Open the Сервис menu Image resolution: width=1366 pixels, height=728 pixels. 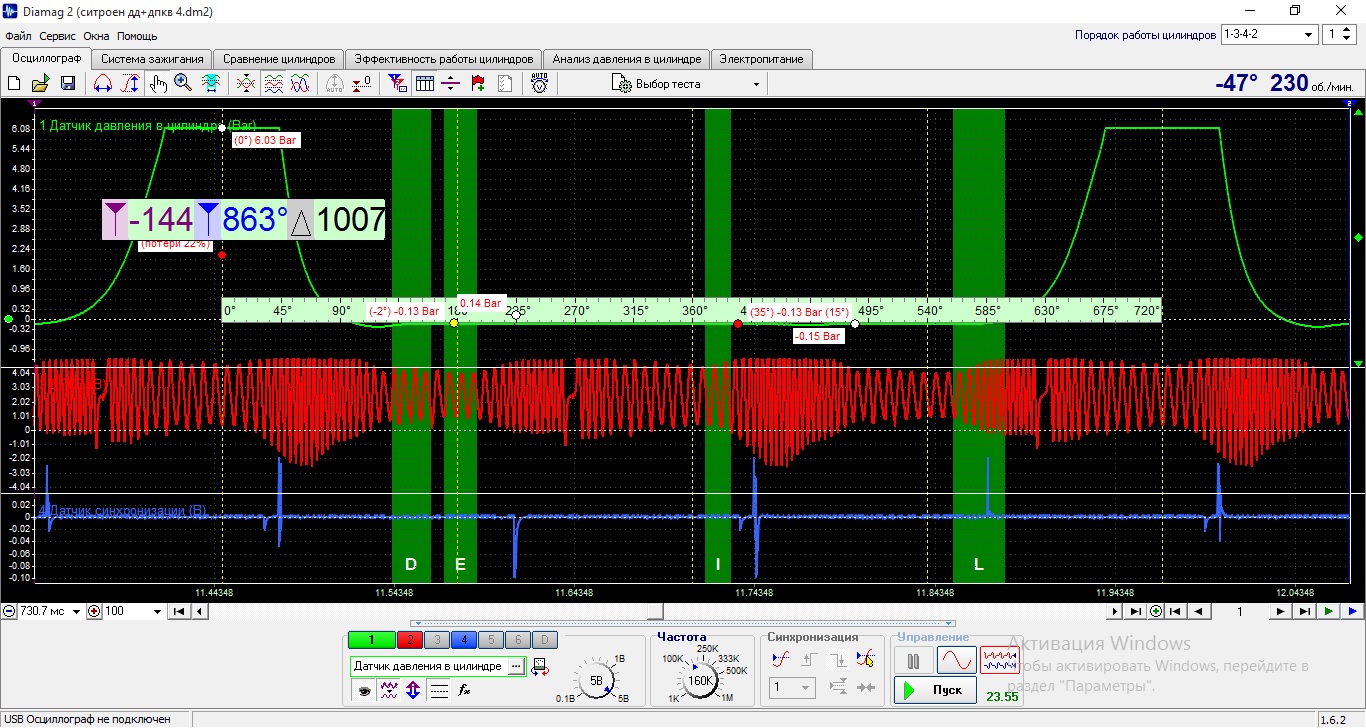click(57, 35)
